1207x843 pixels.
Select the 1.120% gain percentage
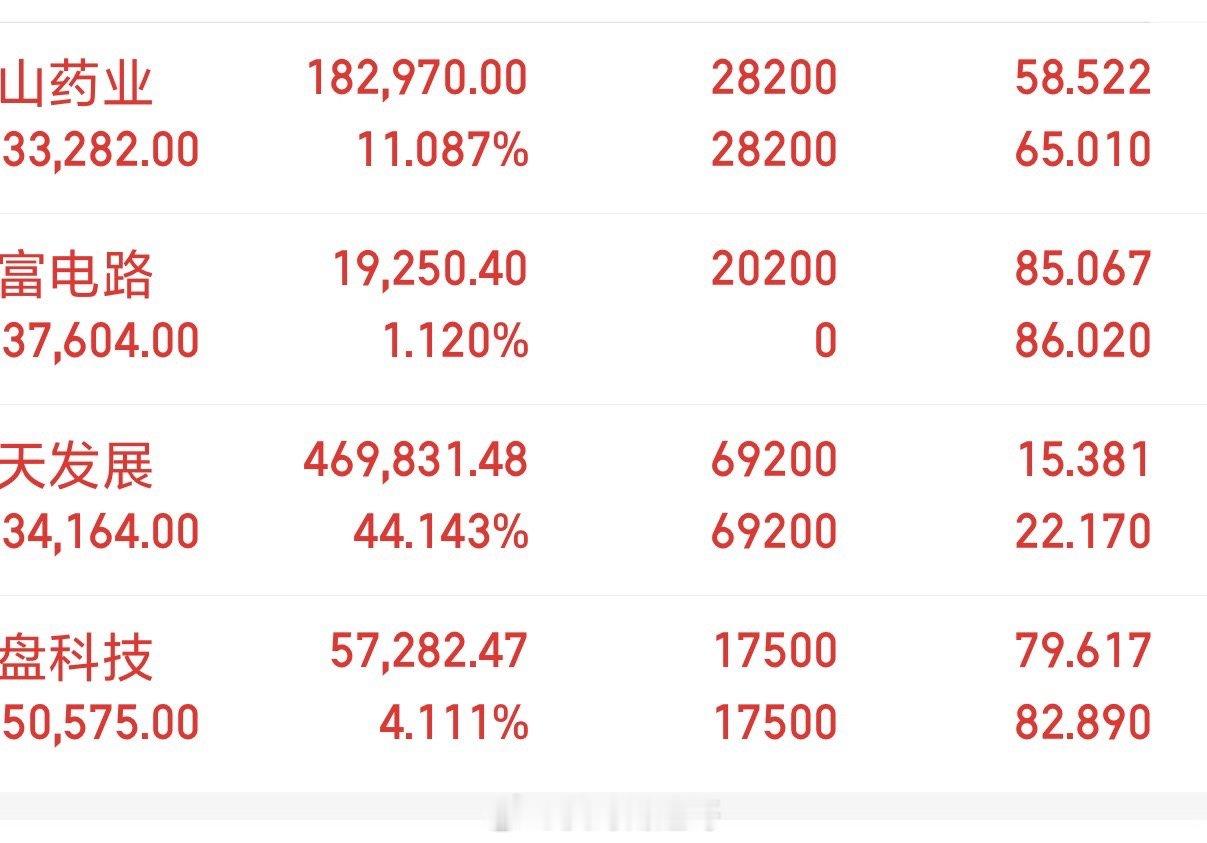pos(455,342)
